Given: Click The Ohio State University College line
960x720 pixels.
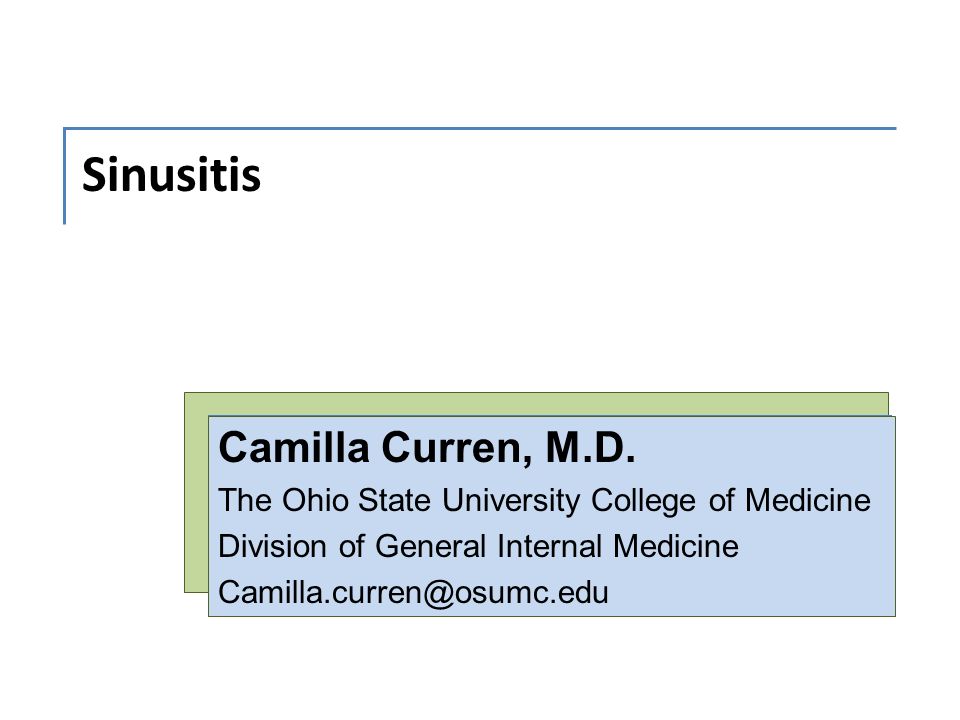Looking at the screenshot, I should coord(544,501).
